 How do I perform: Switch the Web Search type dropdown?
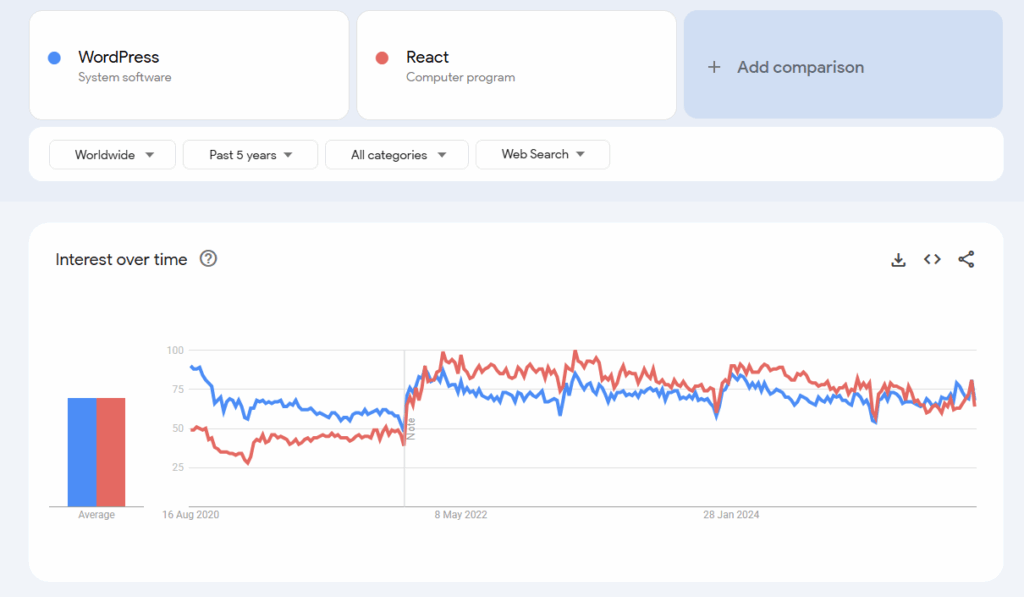click(x=543, y=155)
